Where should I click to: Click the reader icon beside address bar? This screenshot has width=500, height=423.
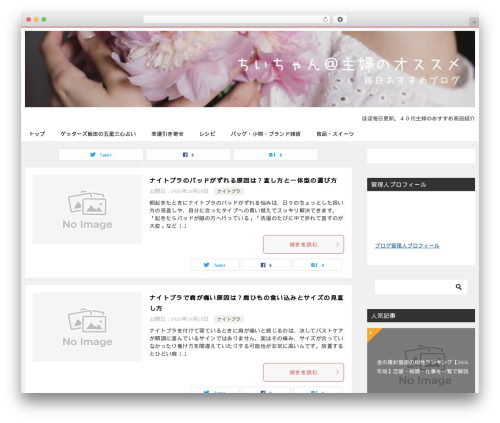click(x=340, y=20)
